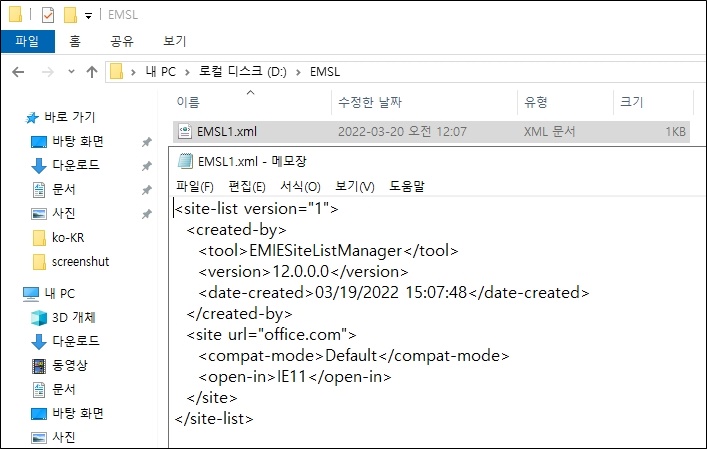Click the pinned 다운로드 blue arrow icon
This screenshot has width=707, height=449.
click(x=39, y=165)
